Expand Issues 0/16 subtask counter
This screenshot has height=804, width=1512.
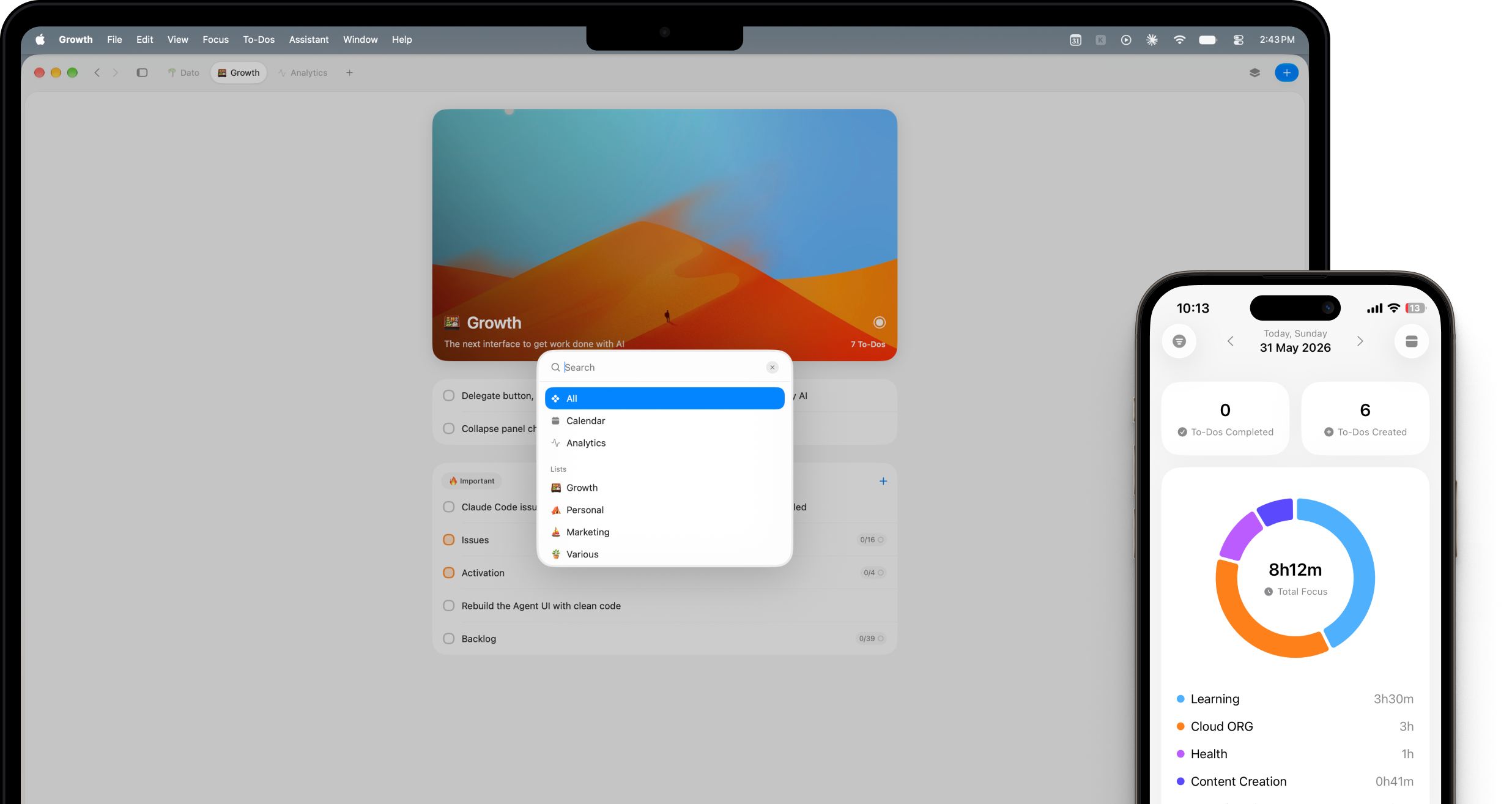872,540
